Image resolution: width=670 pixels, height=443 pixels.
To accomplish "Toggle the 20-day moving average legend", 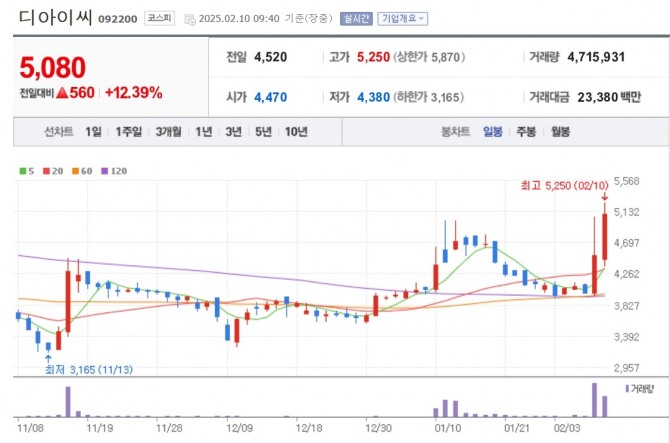I will (x=53, y=171).
